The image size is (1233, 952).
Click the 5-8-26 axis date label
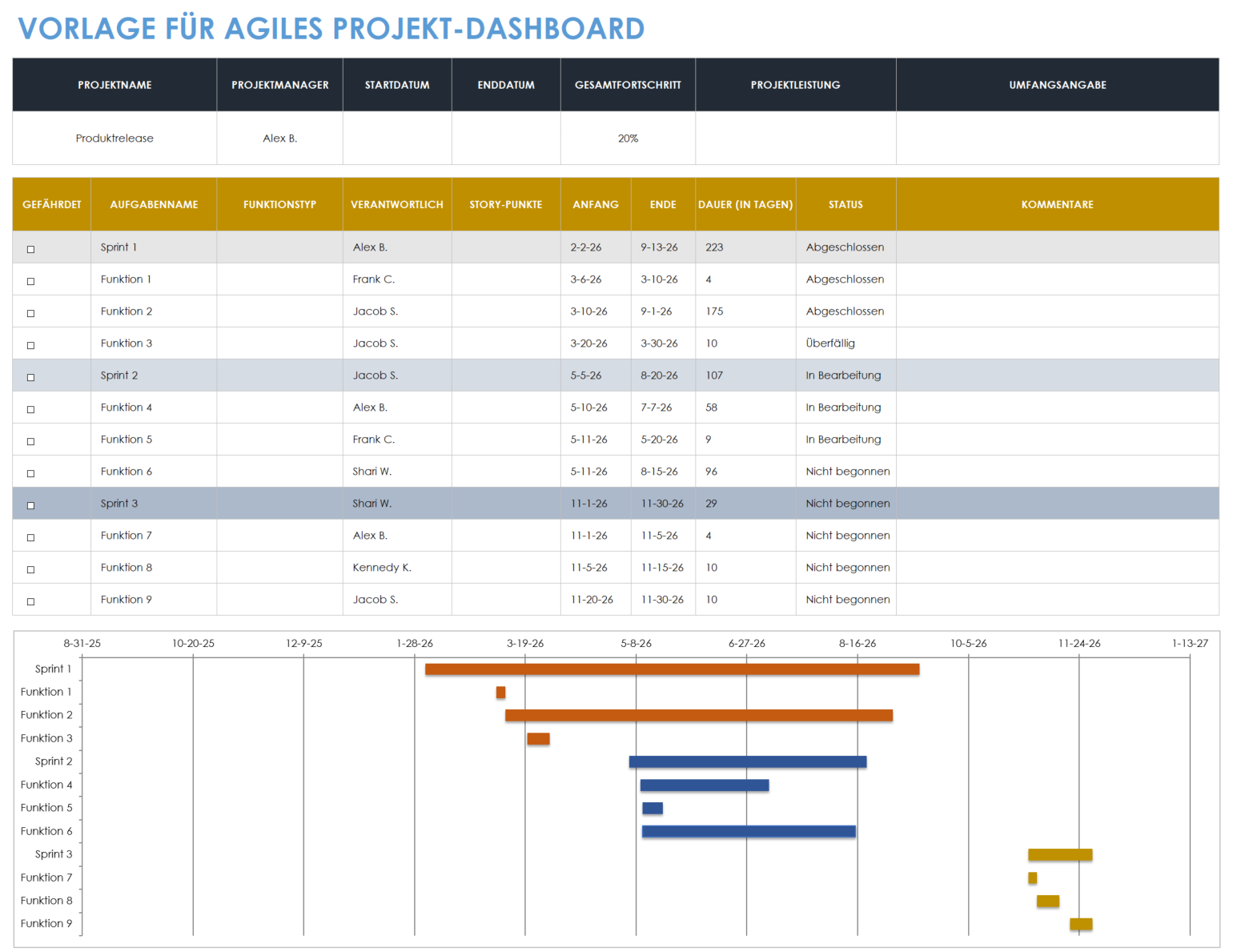[x=636, y=644]
